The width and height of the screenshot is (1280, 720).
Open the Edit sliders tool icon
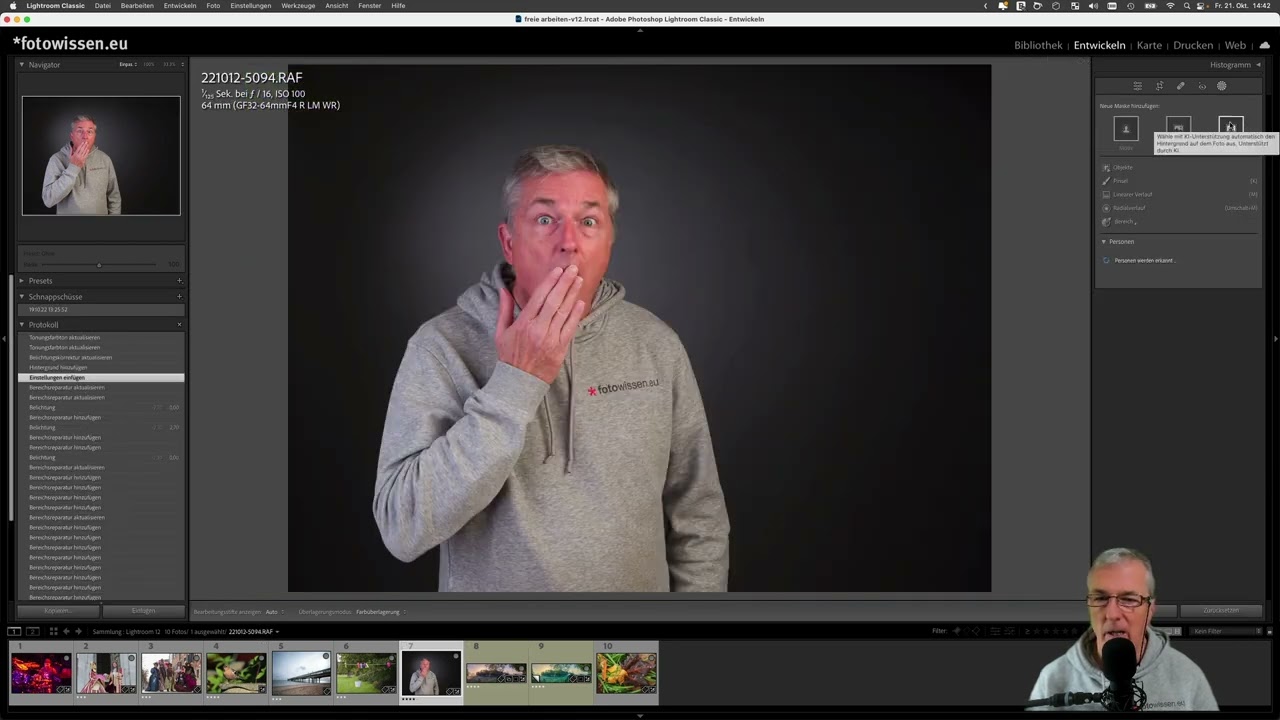[1137, 86]
